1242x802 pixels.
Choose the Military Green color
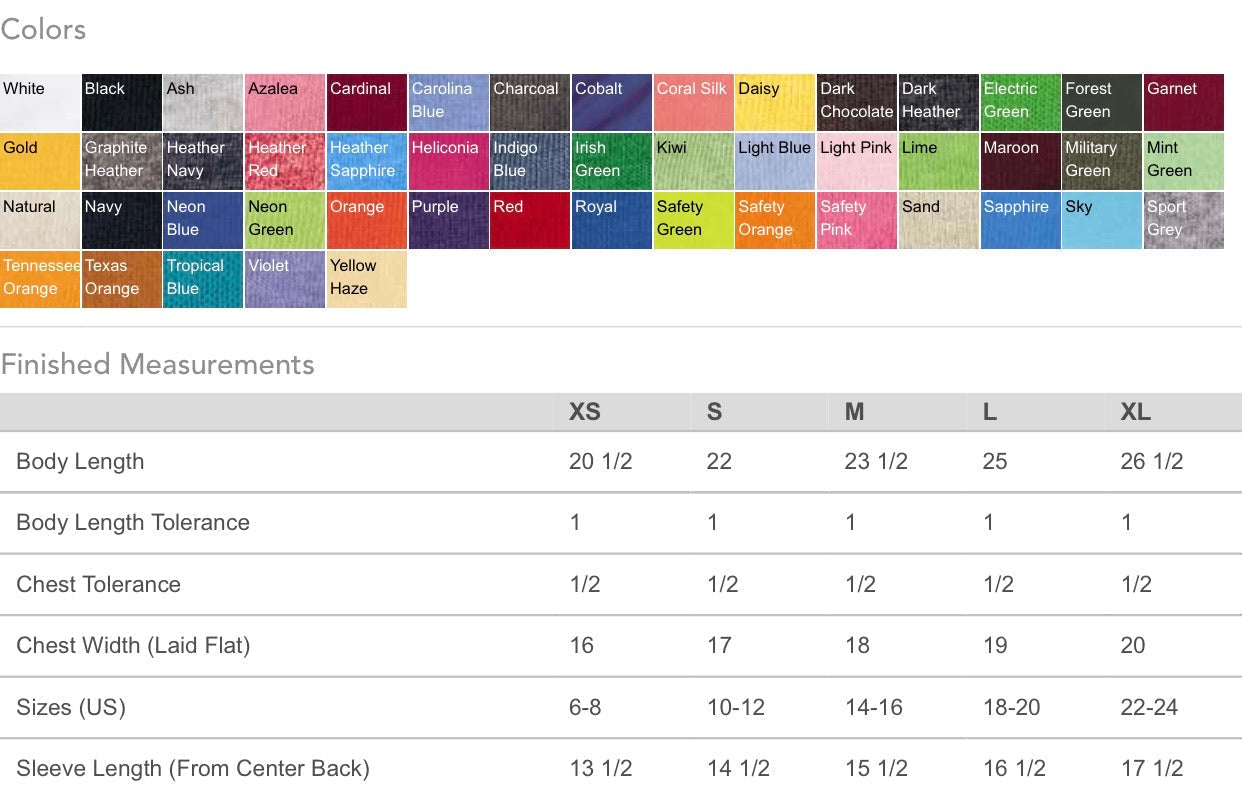tap(1102, 161)
